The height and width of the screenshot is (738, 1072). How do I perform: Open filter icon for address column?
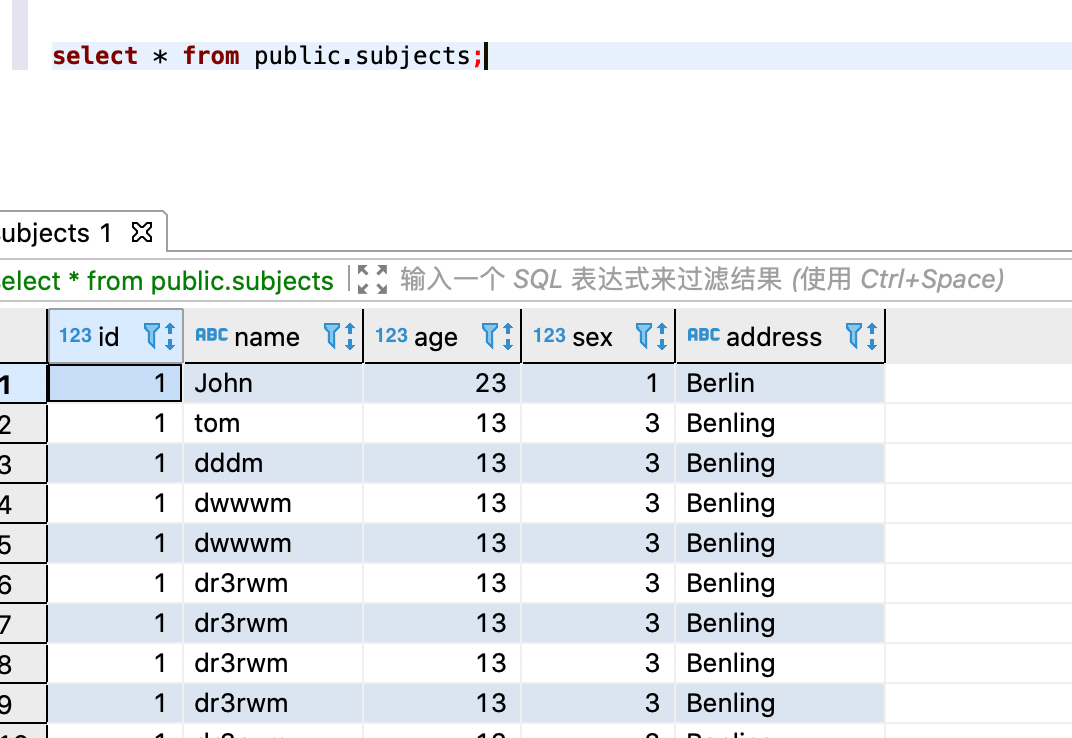pos(853,336)
